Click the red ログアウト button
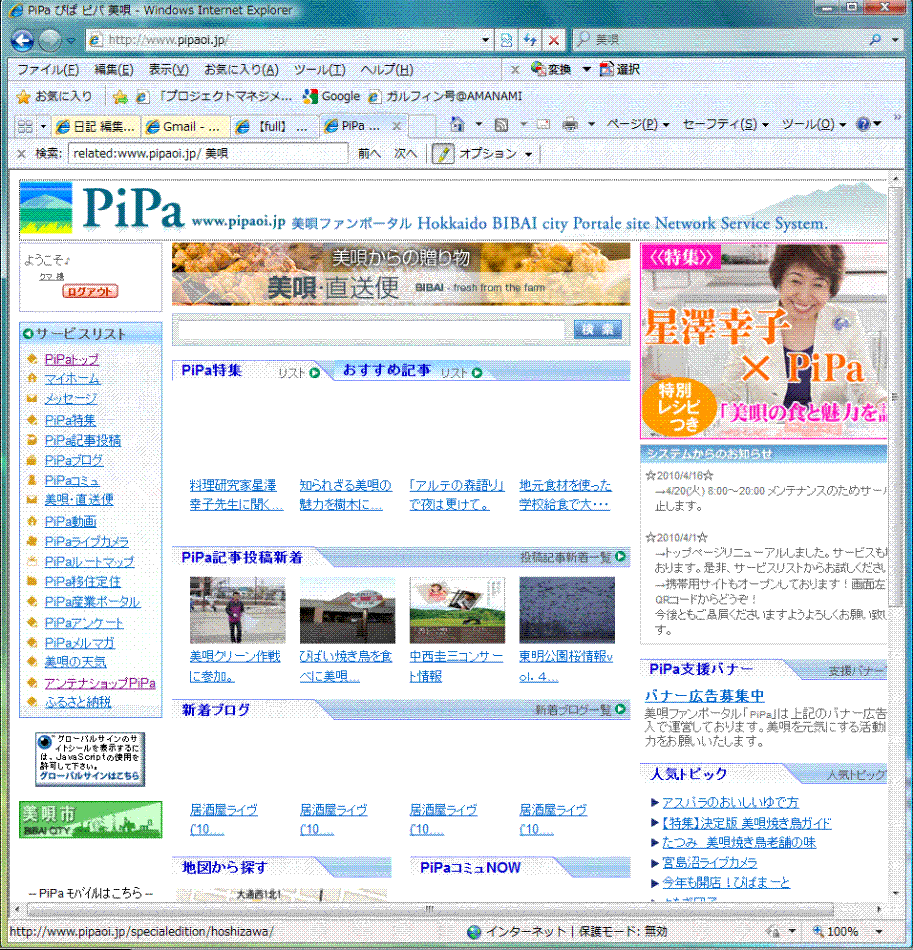This screenshot has height=950, width=913. pos(90,291)
